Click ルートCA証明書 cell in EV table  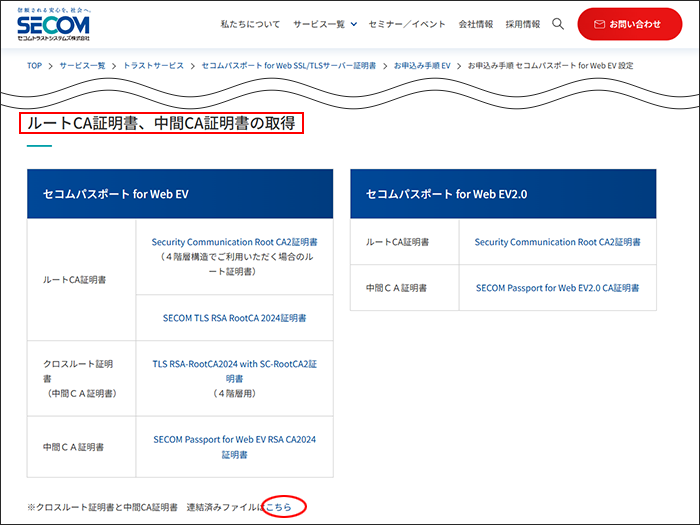point(81,280)
